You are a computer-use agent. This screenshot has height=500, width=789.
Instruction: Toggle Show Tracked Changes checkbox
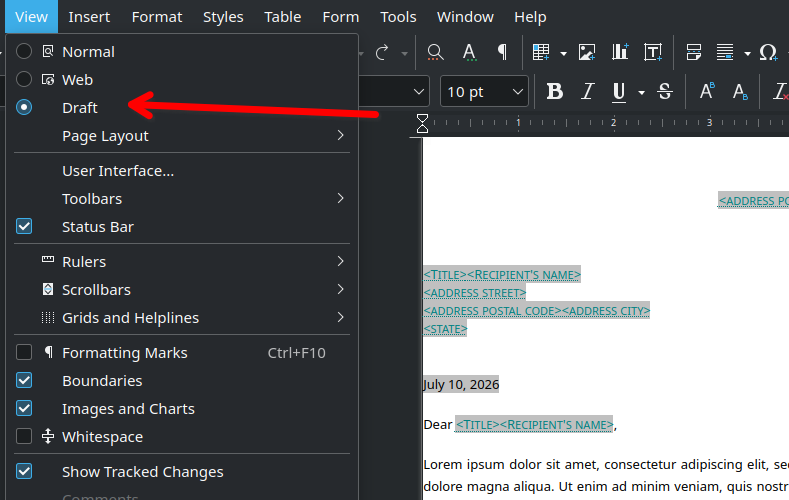[x=24, y=471]
